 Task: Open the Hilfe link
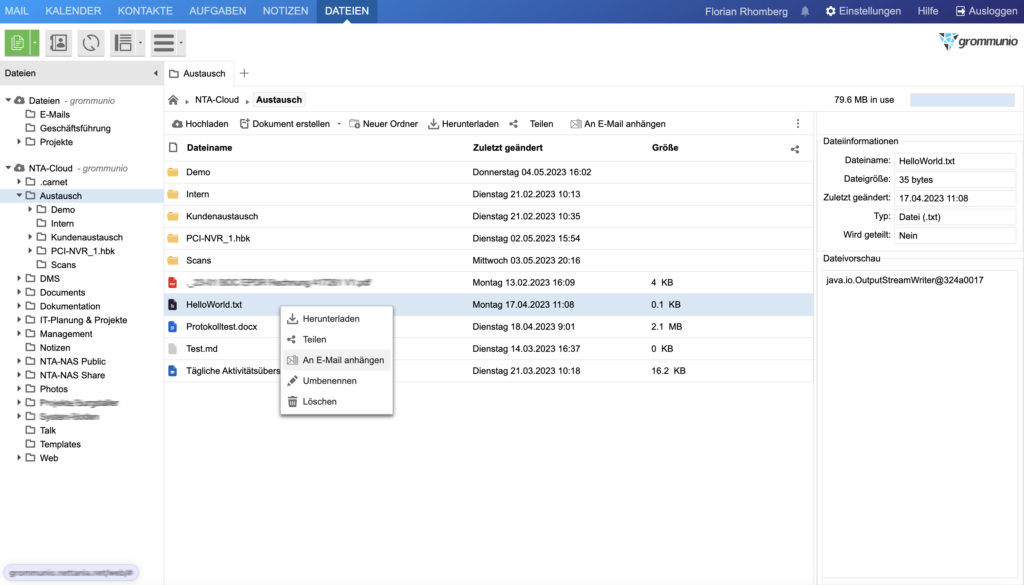click(x=927, y=11)
